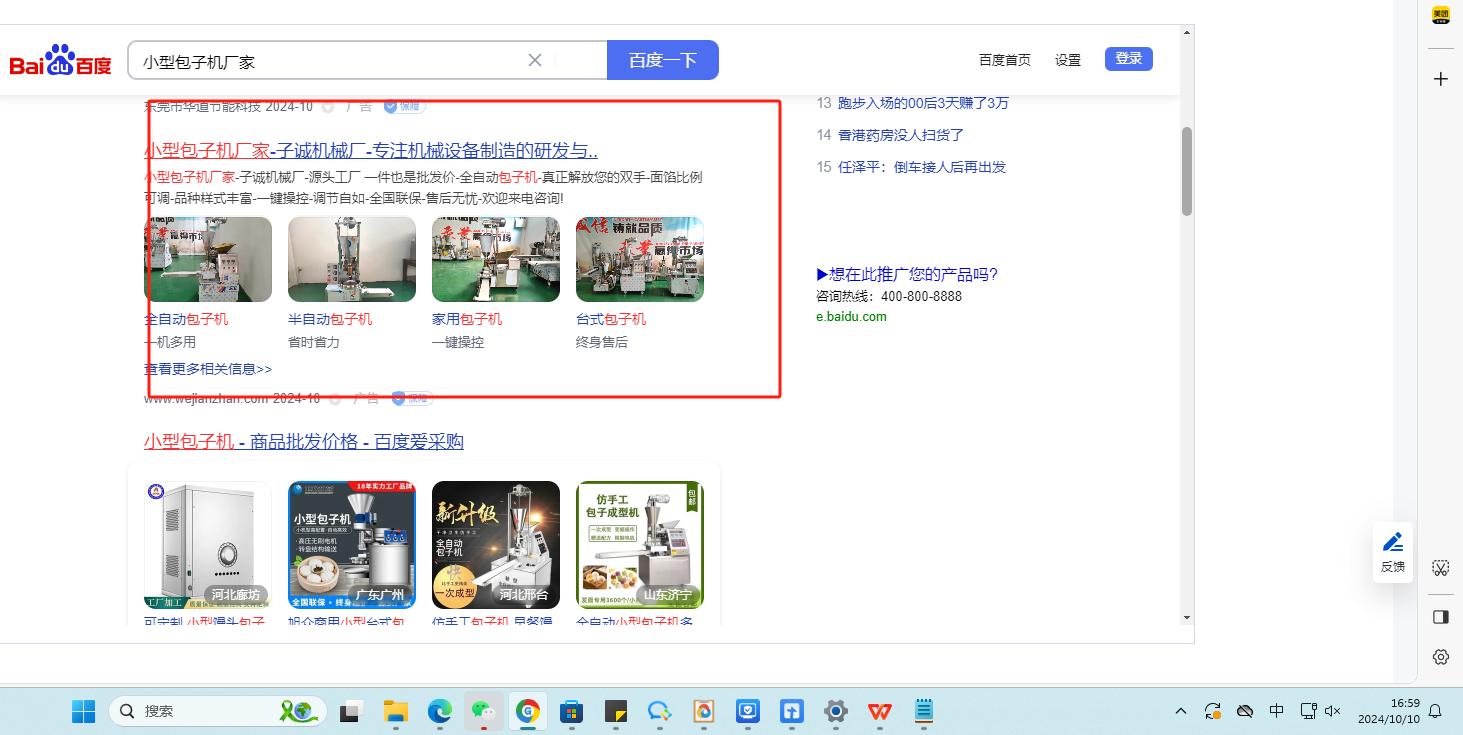This screenshot has width=1463, height=735.
Task: Click the scrollbar up arrow
Action: coord(1187,34)
